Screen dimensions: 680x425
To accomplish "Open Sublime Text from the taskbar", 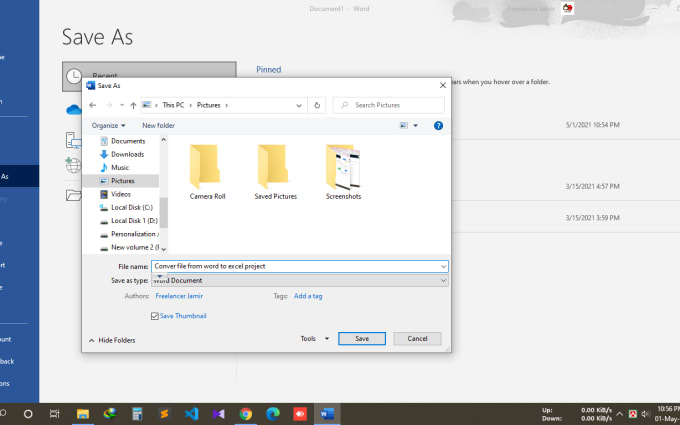I will tap(164, 414).
